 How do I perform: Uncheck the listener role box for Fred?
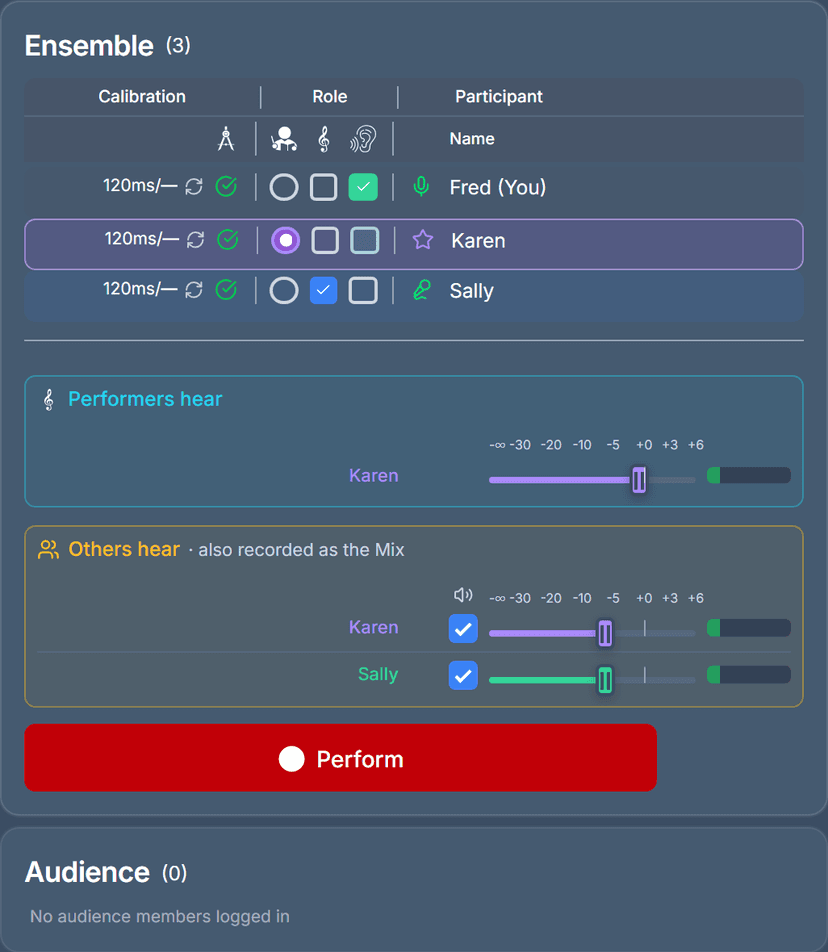click(x=363, y=187)
